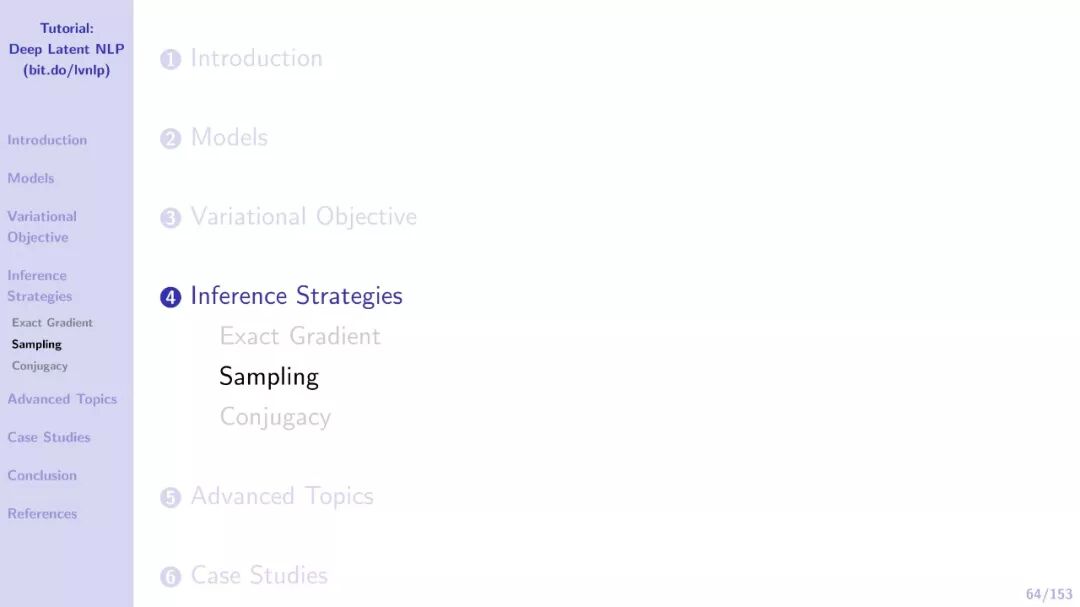Click the Sampling entry in the main outline

tap(269, 377)
